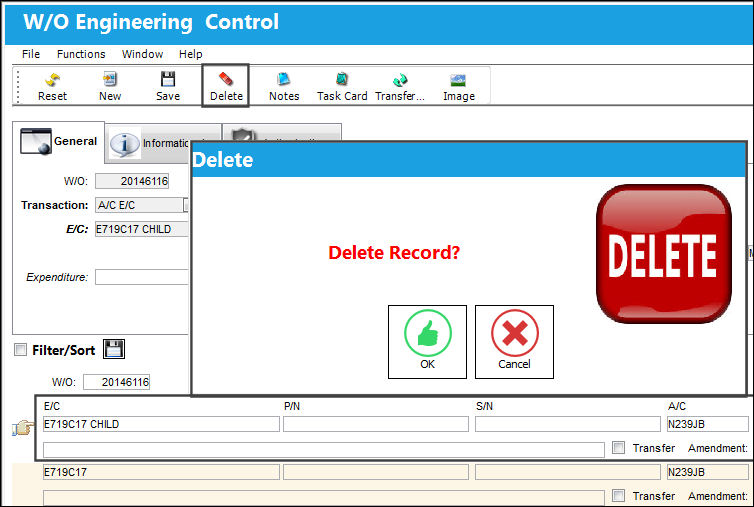Cancel the Delete Record dialog

[x=515, y=342]
